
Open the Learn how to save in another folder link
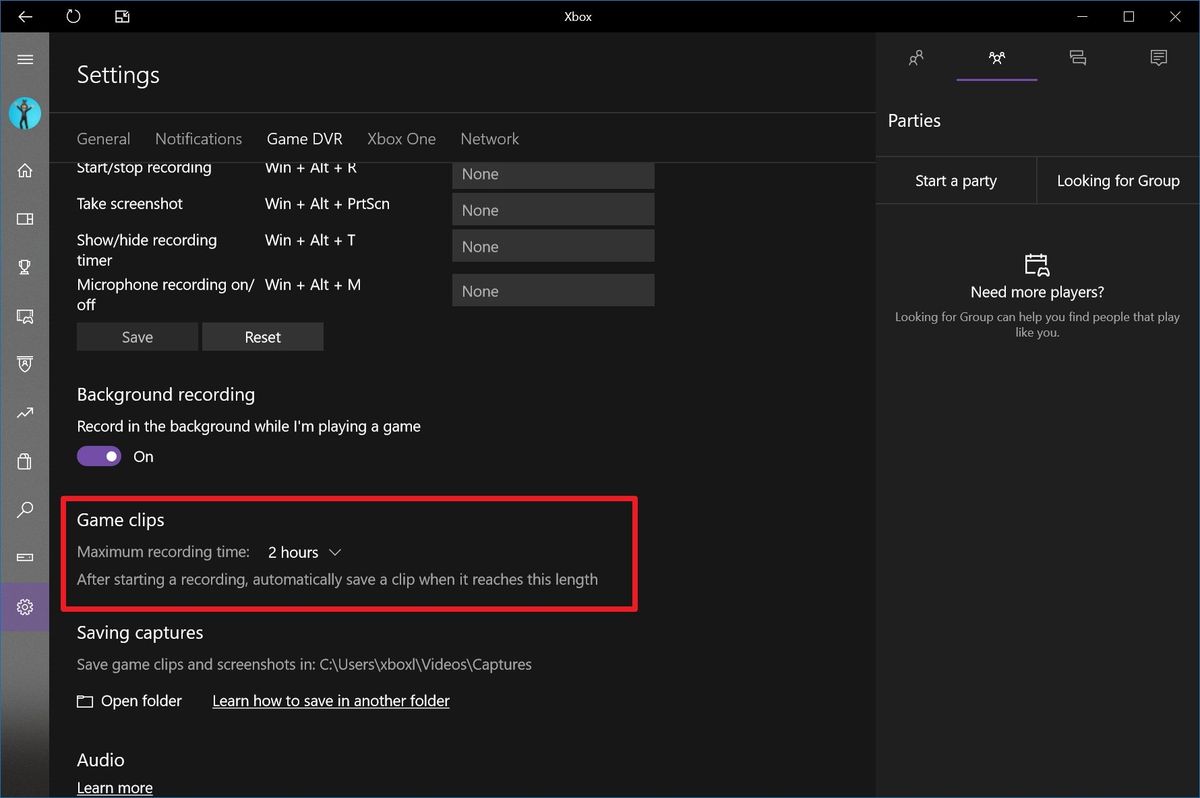pyautogui.click(x=330, y=700)
